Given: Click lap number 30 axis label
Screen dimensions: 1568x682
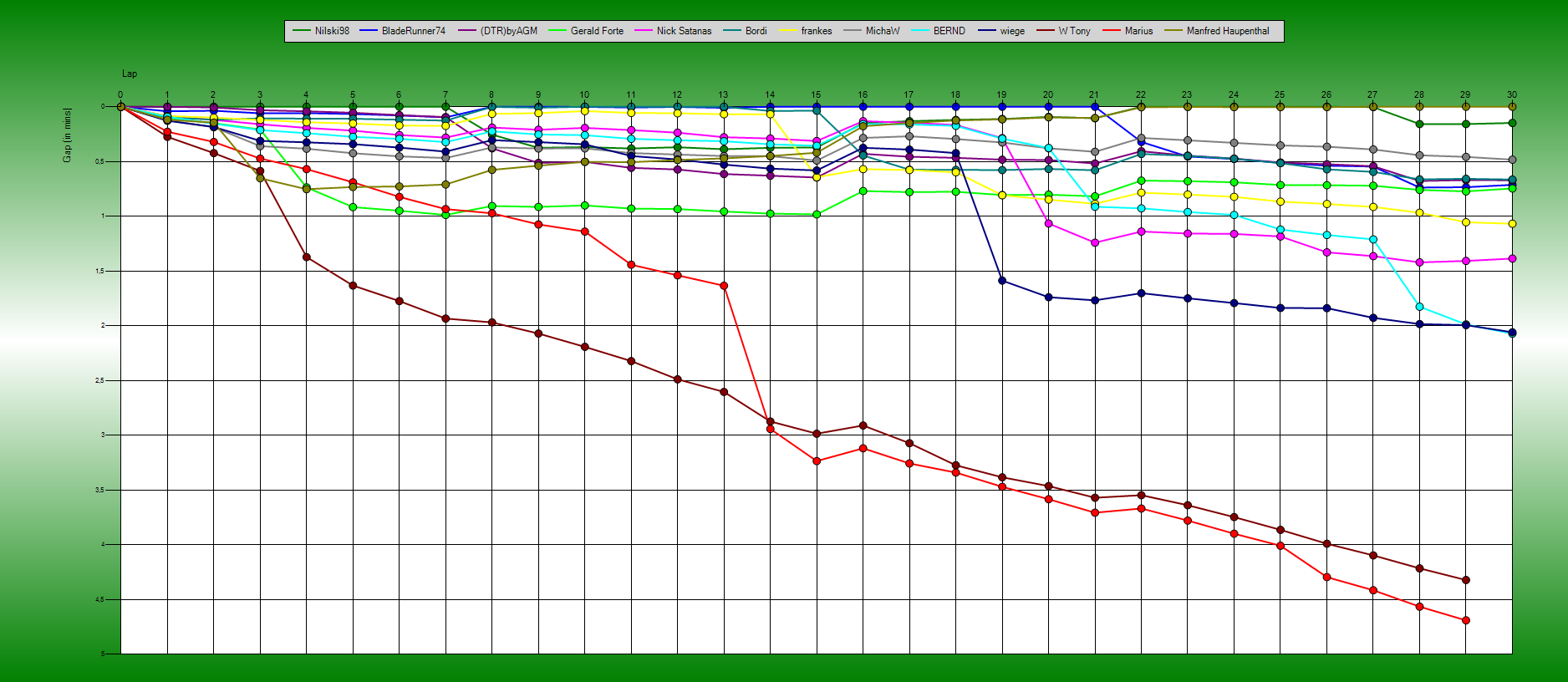Looking at the screenshot, I should (1512, 95).
